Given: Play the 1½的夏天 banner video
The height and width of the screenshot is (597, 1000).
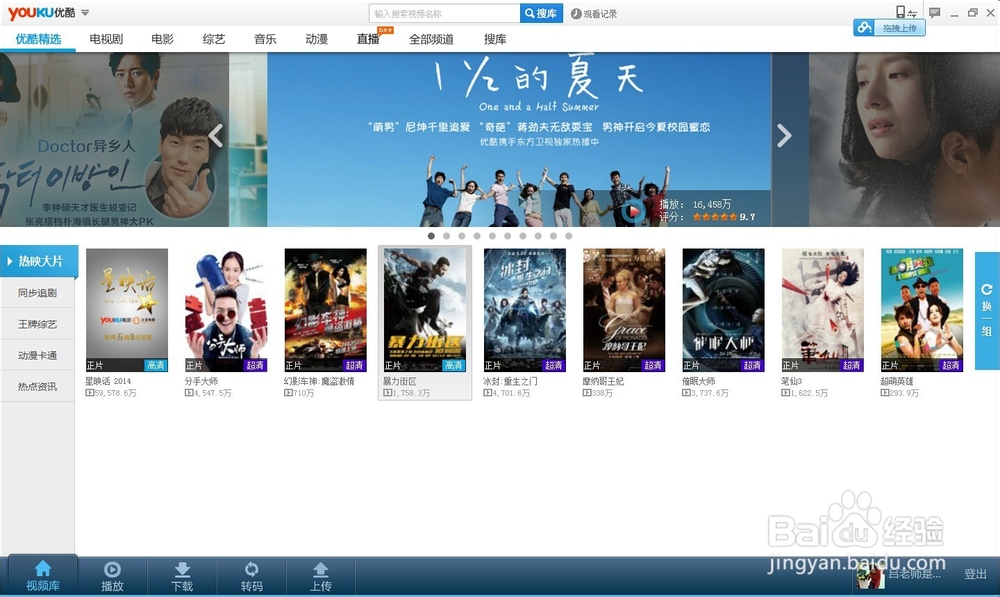Looking at the screenshot, I should pyautogui.click(x=633, y=210).
